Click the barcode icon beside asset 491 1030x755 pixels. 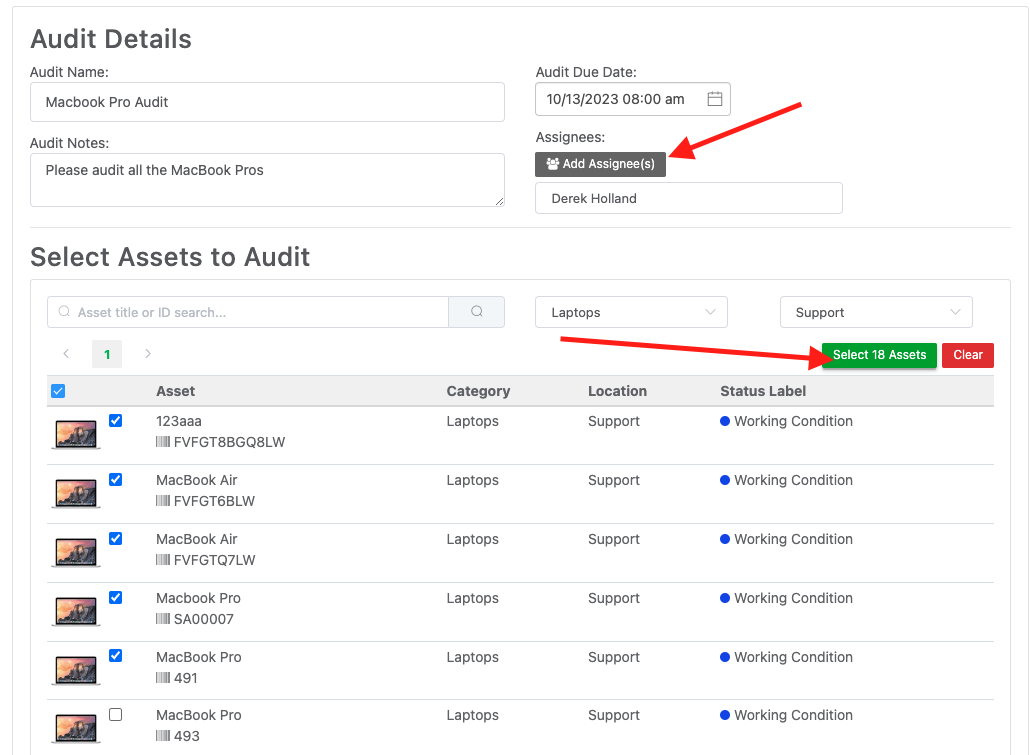(x=162, y=678)
